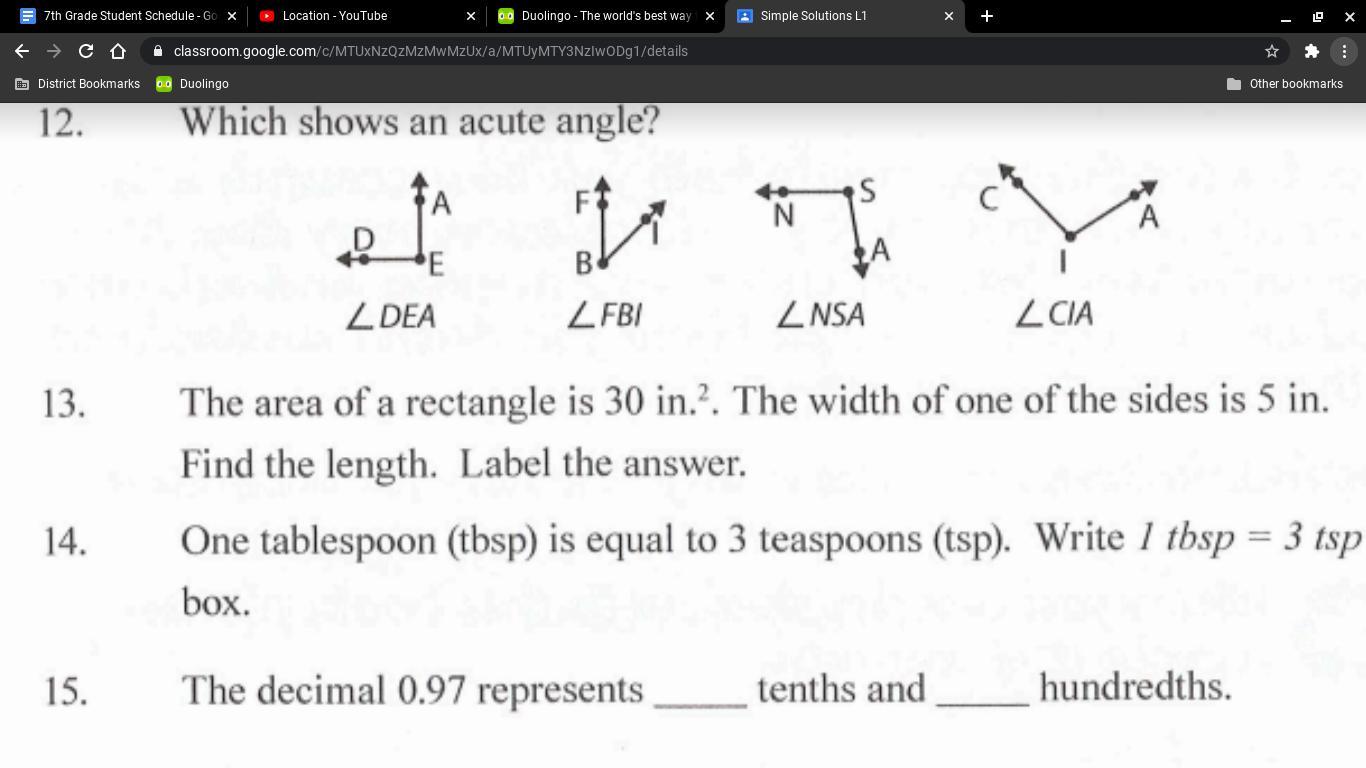Screen dimensions: 1366x768
Task: Click the line starting 'The area of a rectangle'
Action: coord(755,401)
